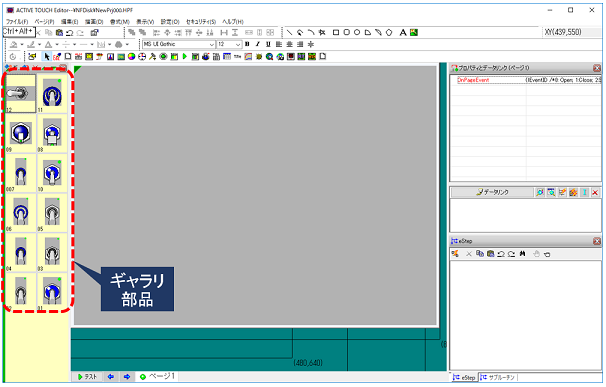Switch to the サブルーチン tab
This screenshot has height=387, width=606.
pyautogui.click(x=498, y=377)
